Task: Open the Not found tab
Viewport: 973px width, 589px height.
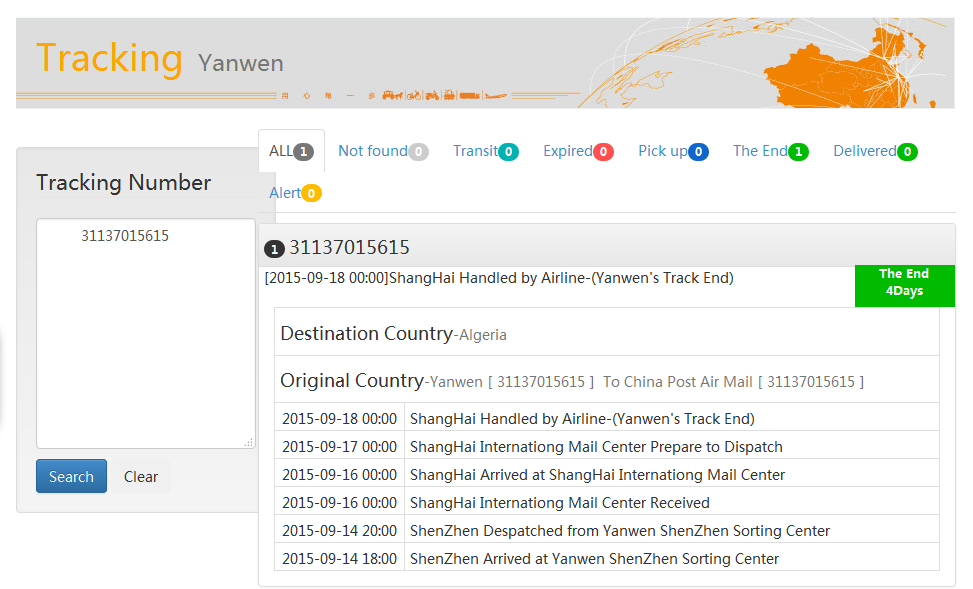Action: 383,151
